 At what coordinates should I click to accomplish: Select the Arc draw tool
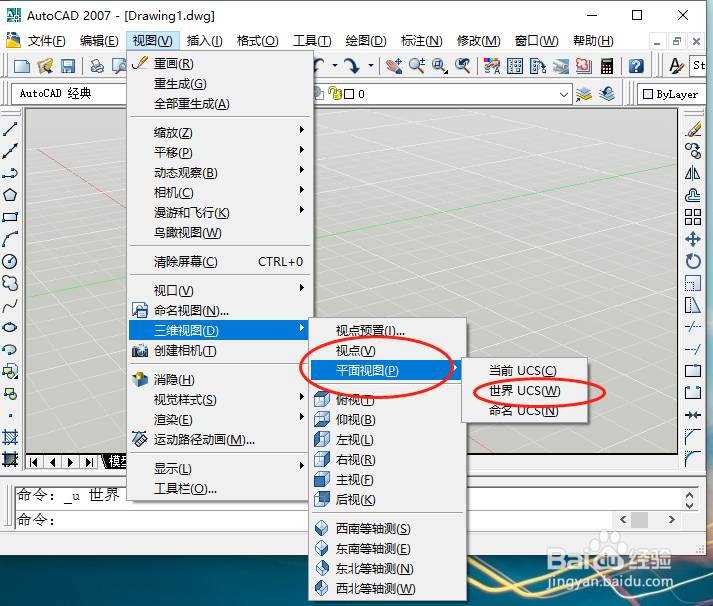[10, 239]
